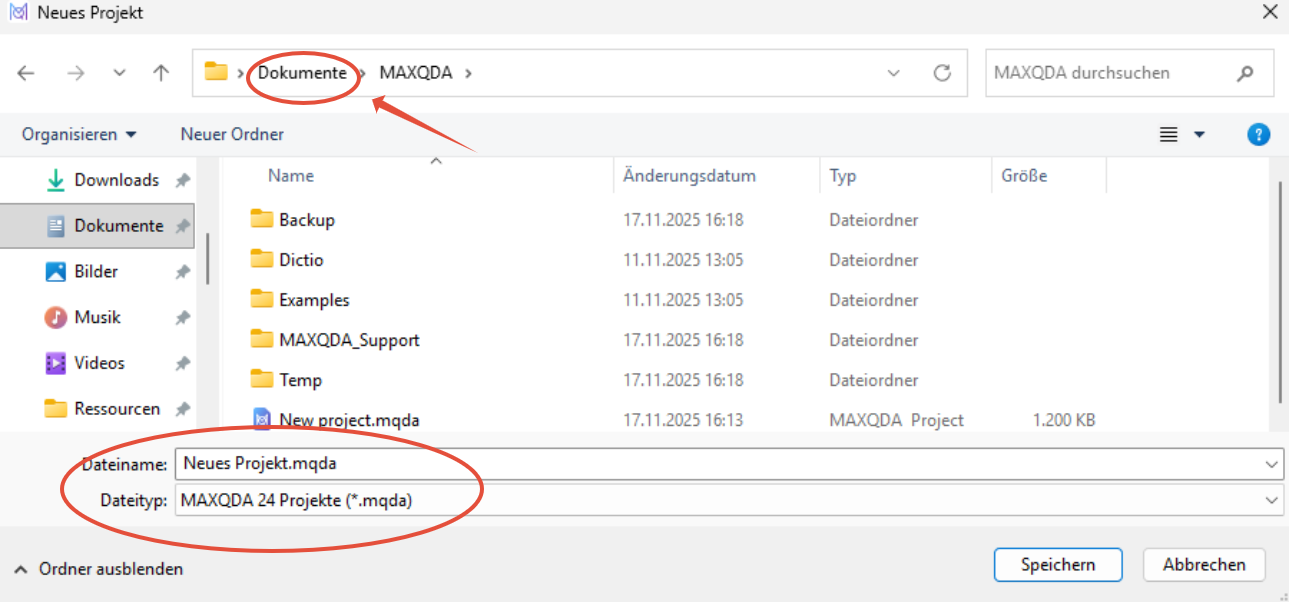This screenshot has height=602, width=1289.
Task: Sort by Änderungsdatum column header
Action: click(x=689, y=176)
